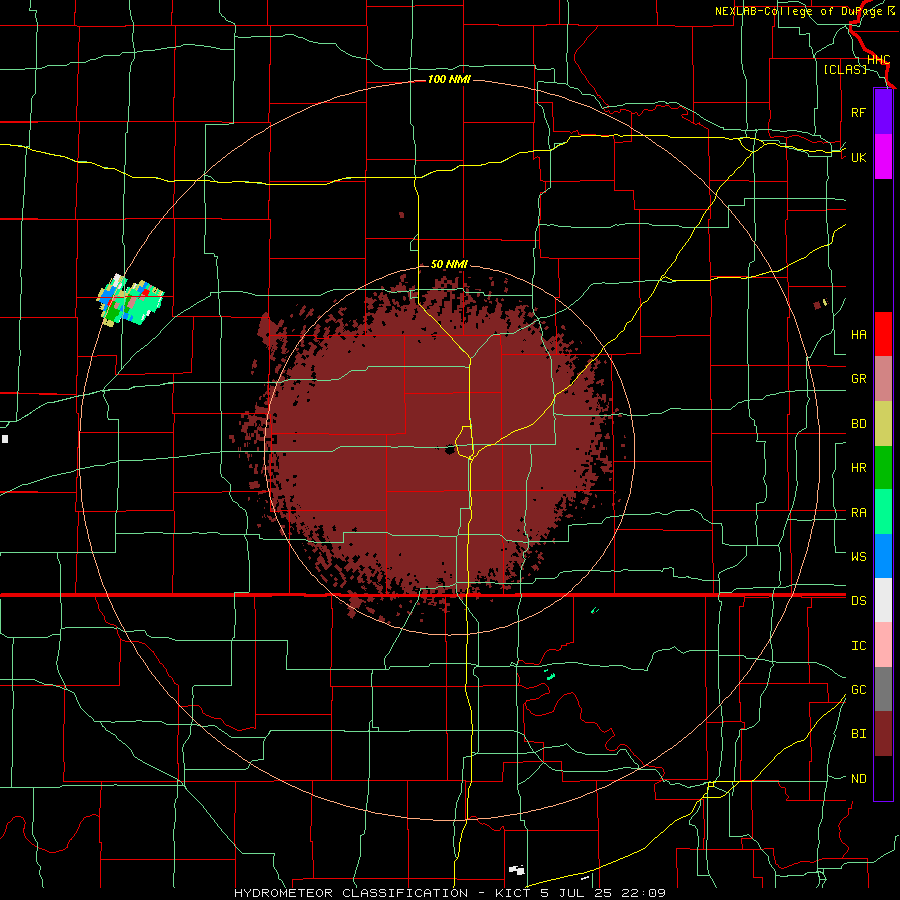900x900 pixels.
Task: Select the WS blue legend swatch
Action: (x=883, y=556)
